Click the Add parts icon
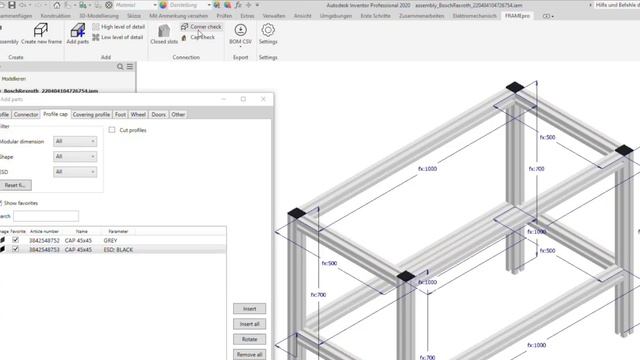Image resolution: width=640 pixels, height=360 pixels. coord(78,30)
